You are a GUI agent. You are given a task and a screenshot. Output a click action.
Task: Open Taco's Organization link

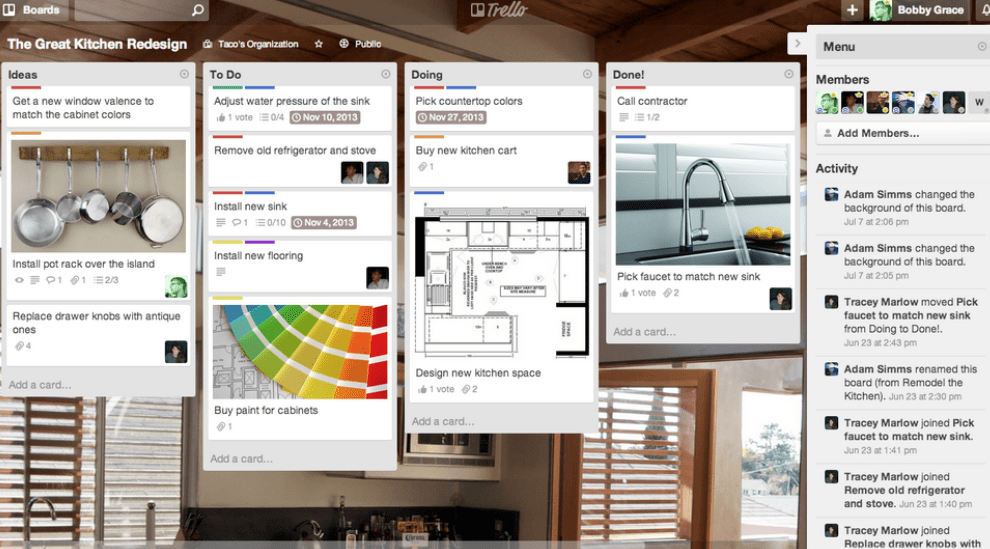(251, 44)
